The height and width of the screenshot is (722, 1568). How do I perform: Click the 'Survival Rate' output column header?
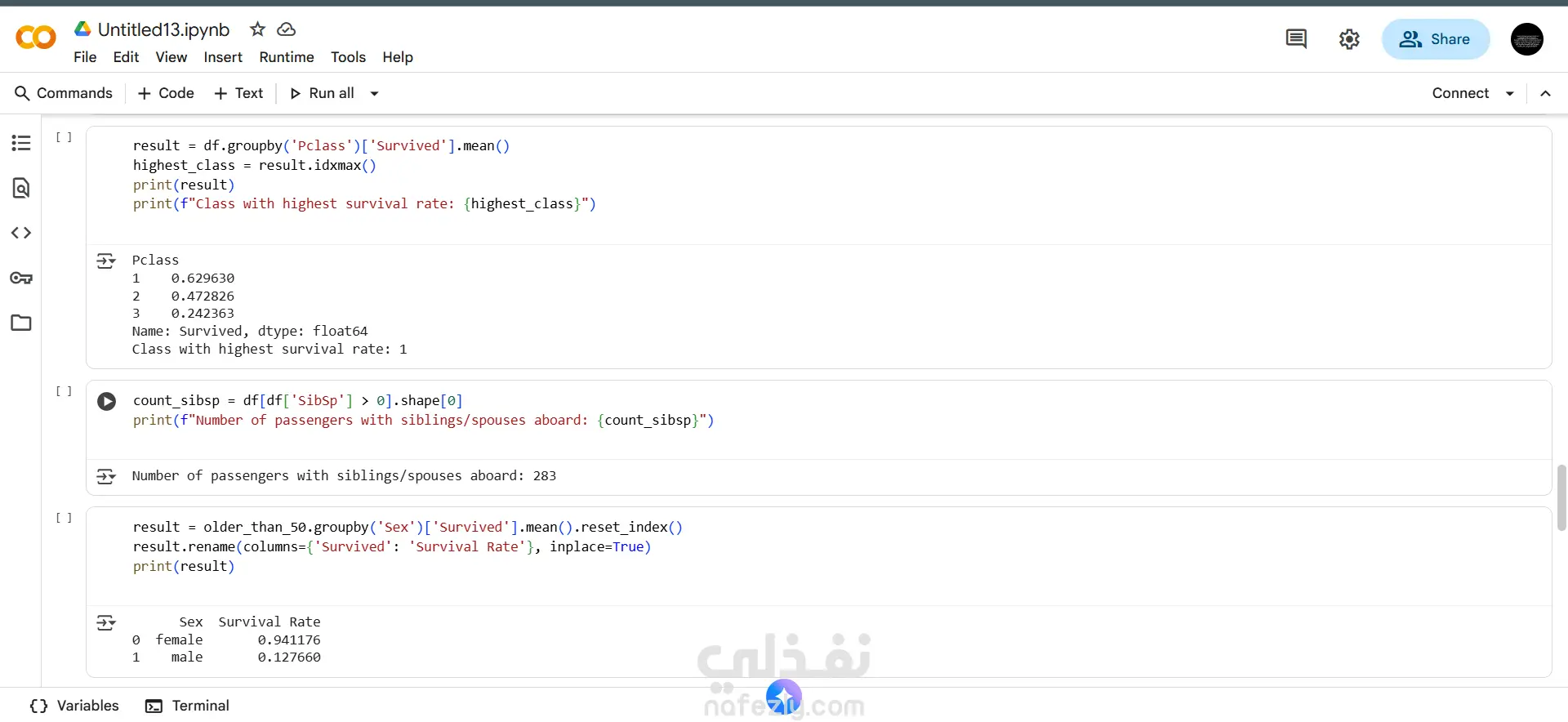(x=269, y=622)
